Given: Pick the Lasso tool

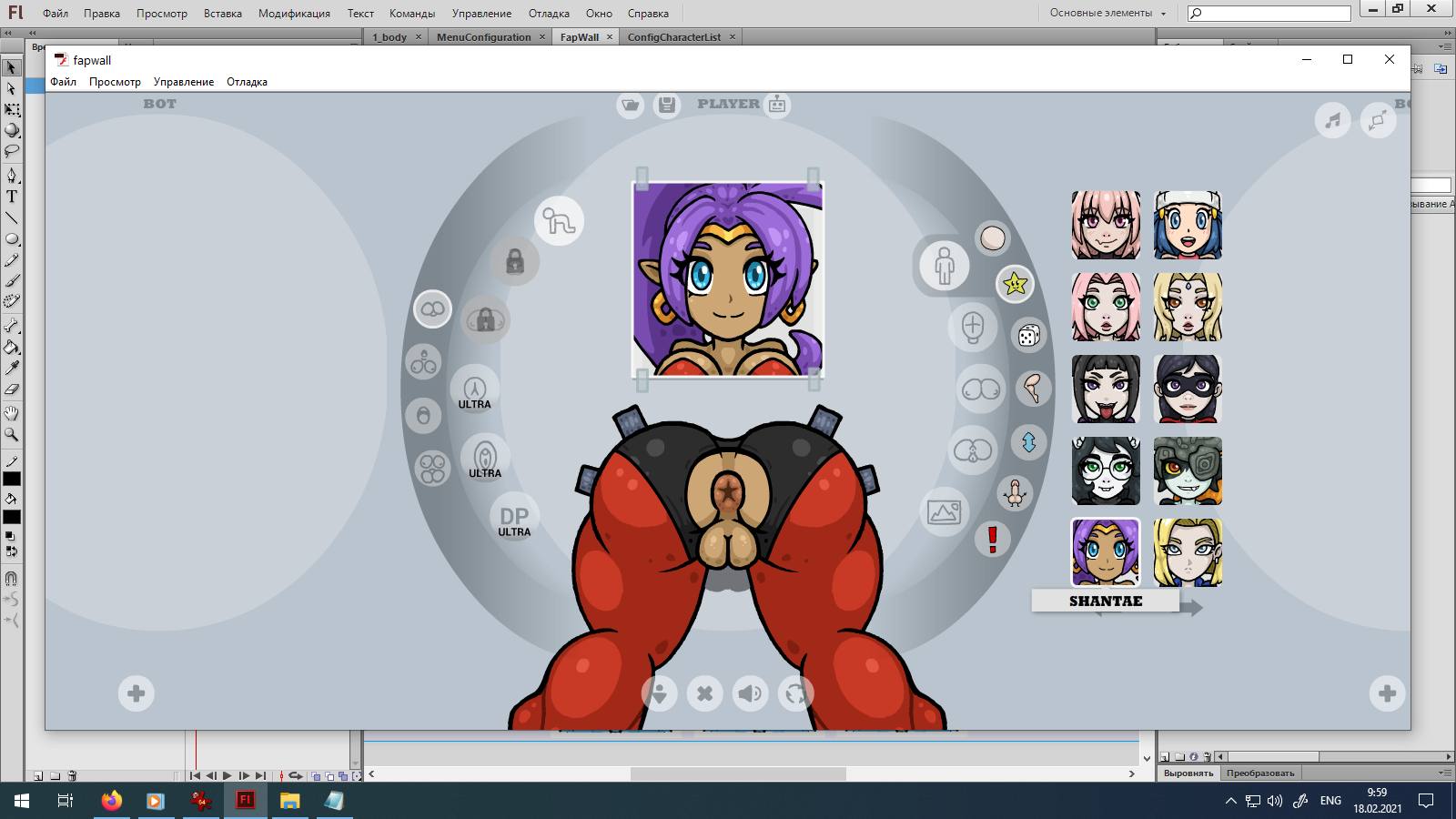Looking at the screenshot, I should [x=12, y=151].
